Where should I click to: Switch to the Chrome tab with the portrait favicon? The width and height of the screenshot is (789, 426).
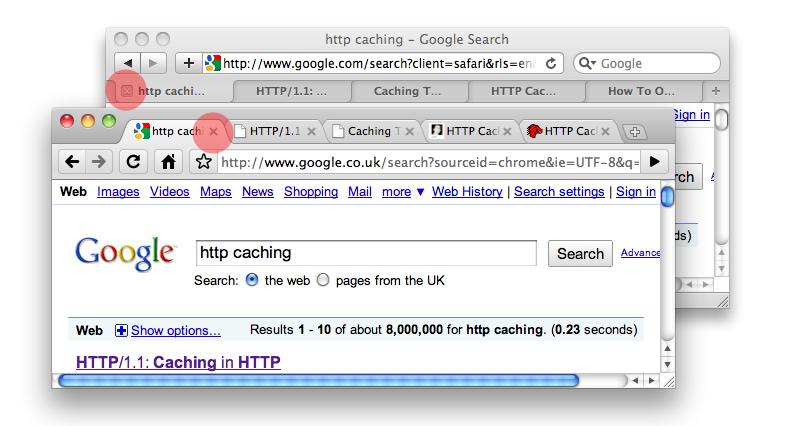click(x=470, y=131)
